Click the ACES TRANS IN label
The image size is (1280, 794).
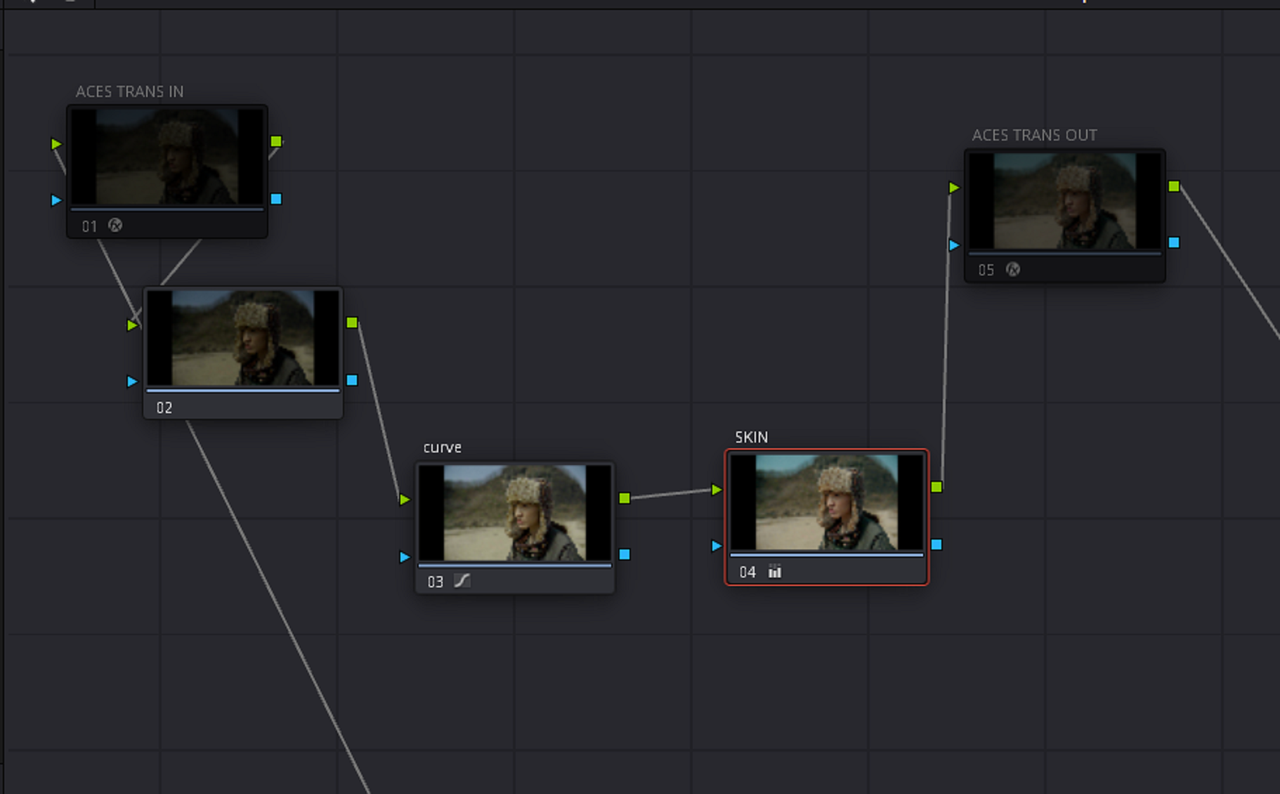pos(130,91)
